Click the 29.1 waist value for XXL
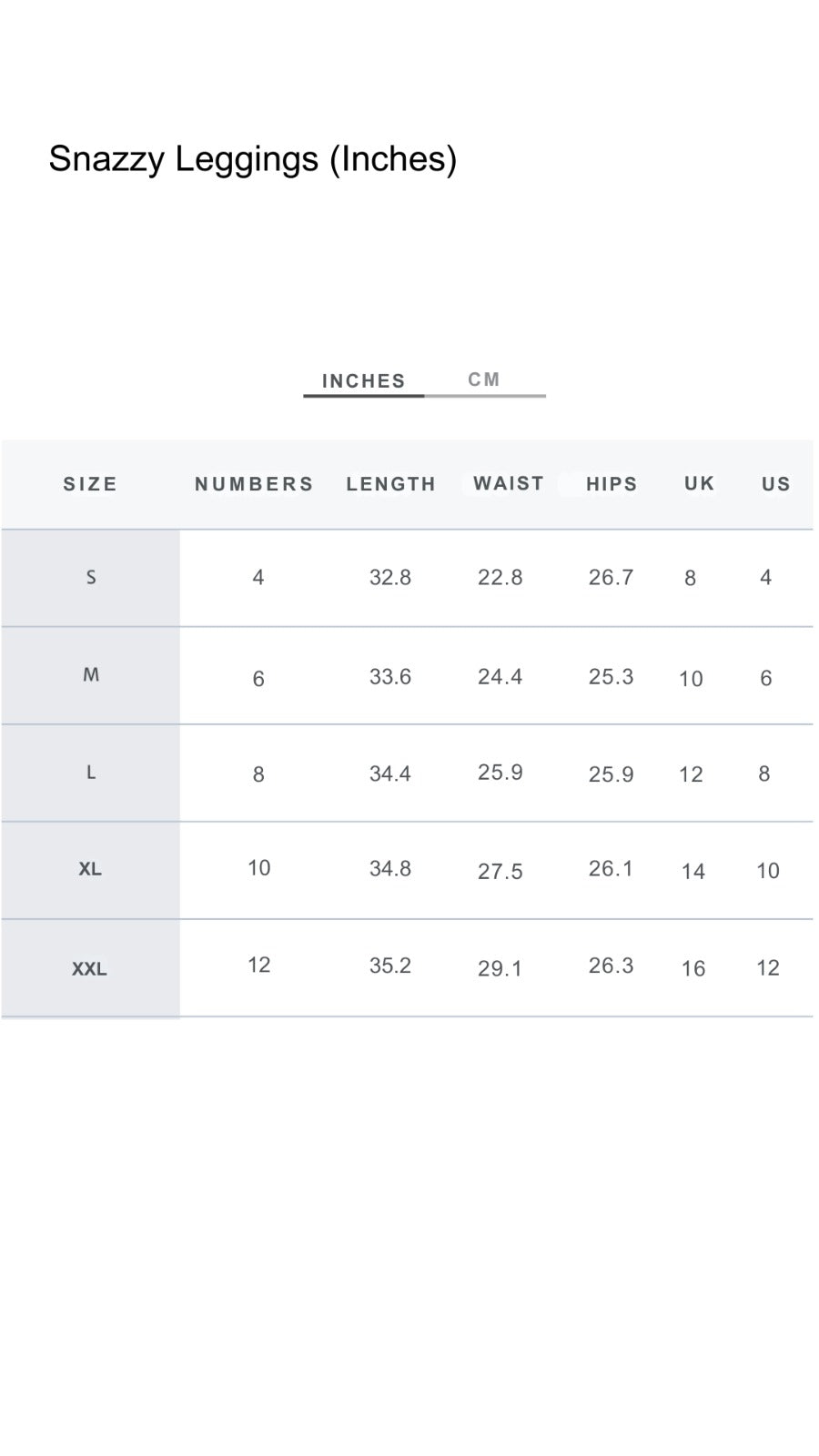Screen dimensions: 819x1456 [500, 968]
